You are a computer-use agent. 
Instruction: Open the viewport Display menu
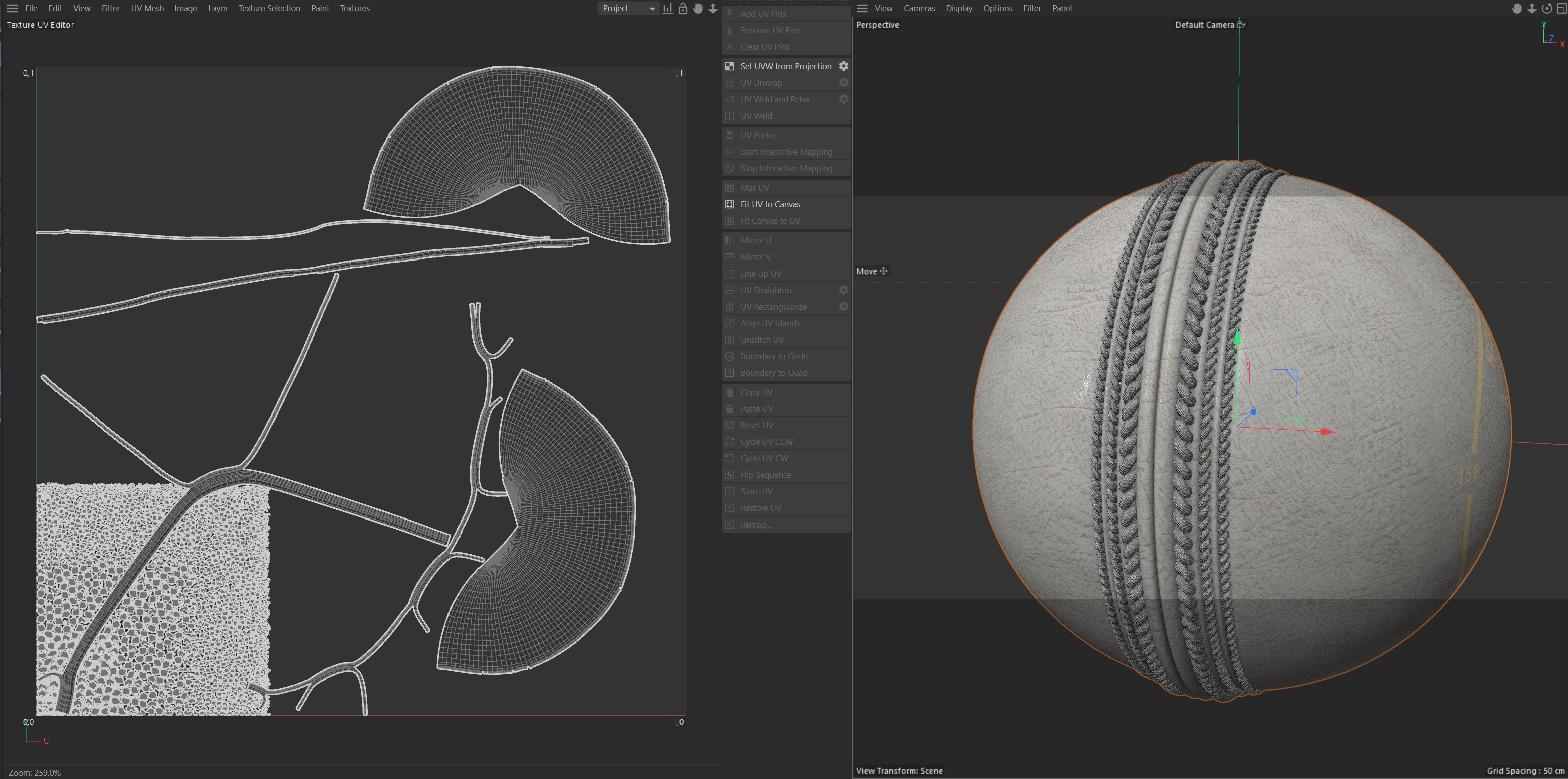point(959,8)
